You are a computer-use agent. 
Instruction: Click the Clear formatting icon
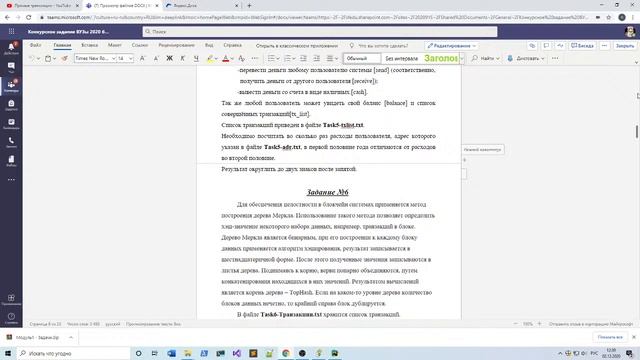pyautogui.click(x=242, y=58)
